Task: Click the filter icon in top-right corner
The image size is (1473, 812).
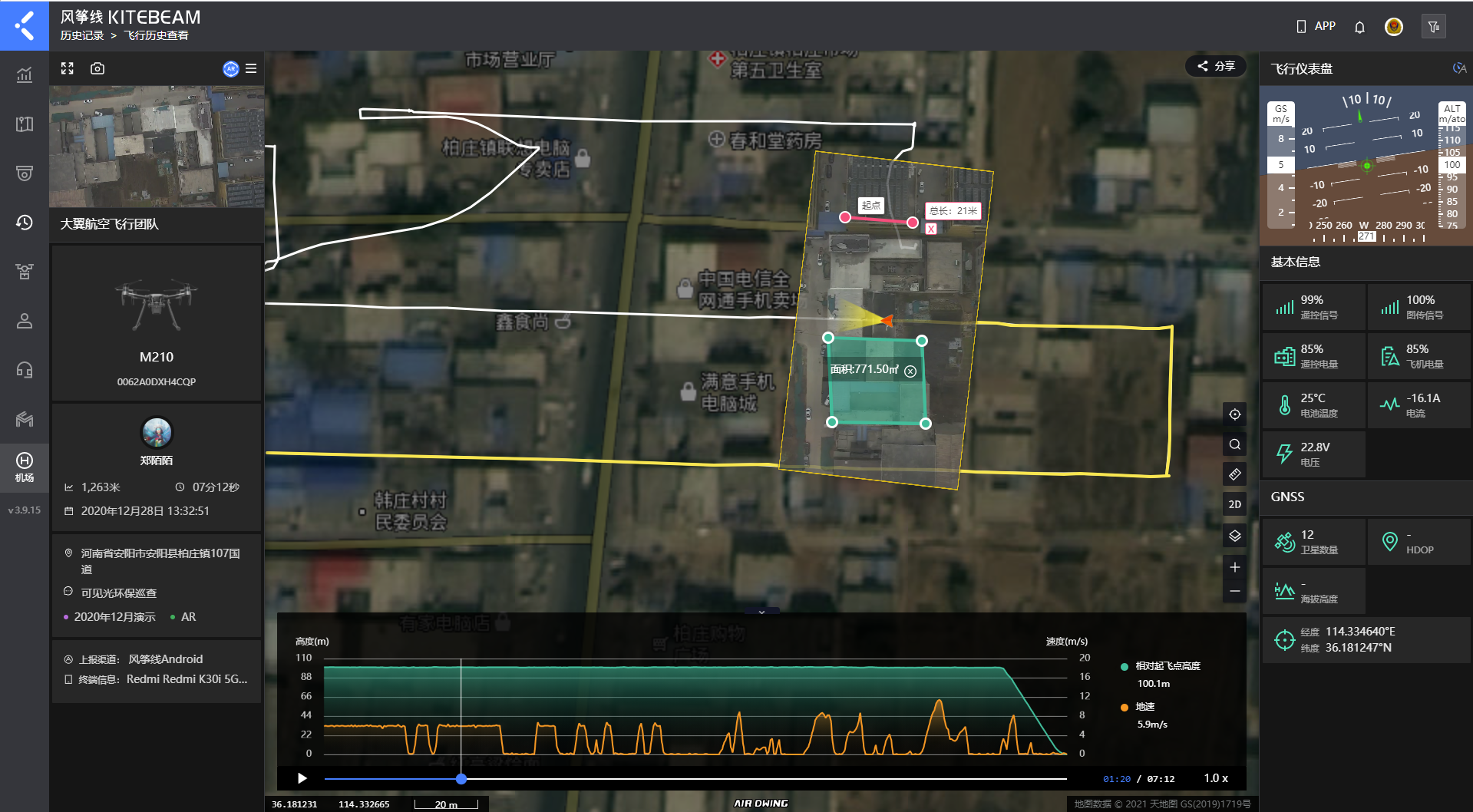Action: pos(1434,27)
